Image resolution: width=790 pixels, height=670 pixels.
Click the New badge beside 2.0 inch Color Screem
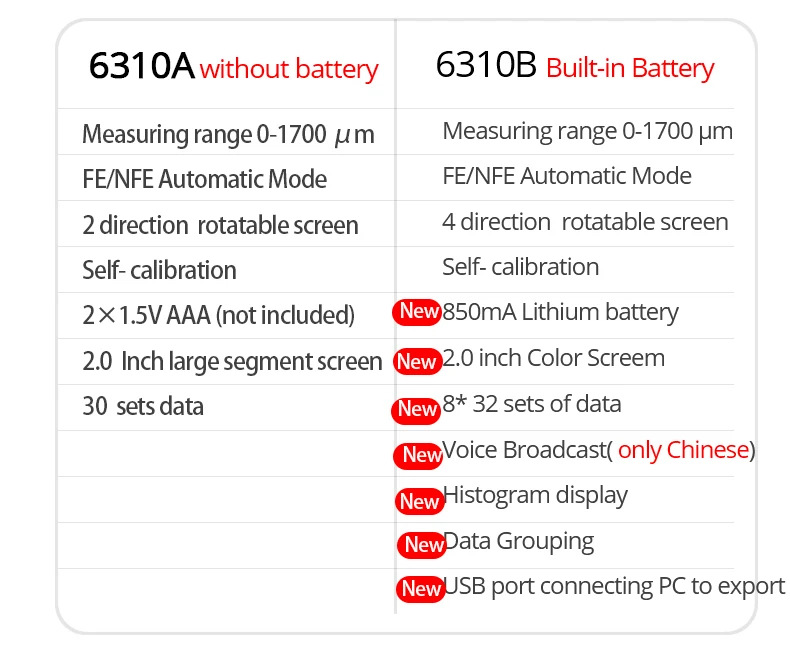[x=417, y=361]
